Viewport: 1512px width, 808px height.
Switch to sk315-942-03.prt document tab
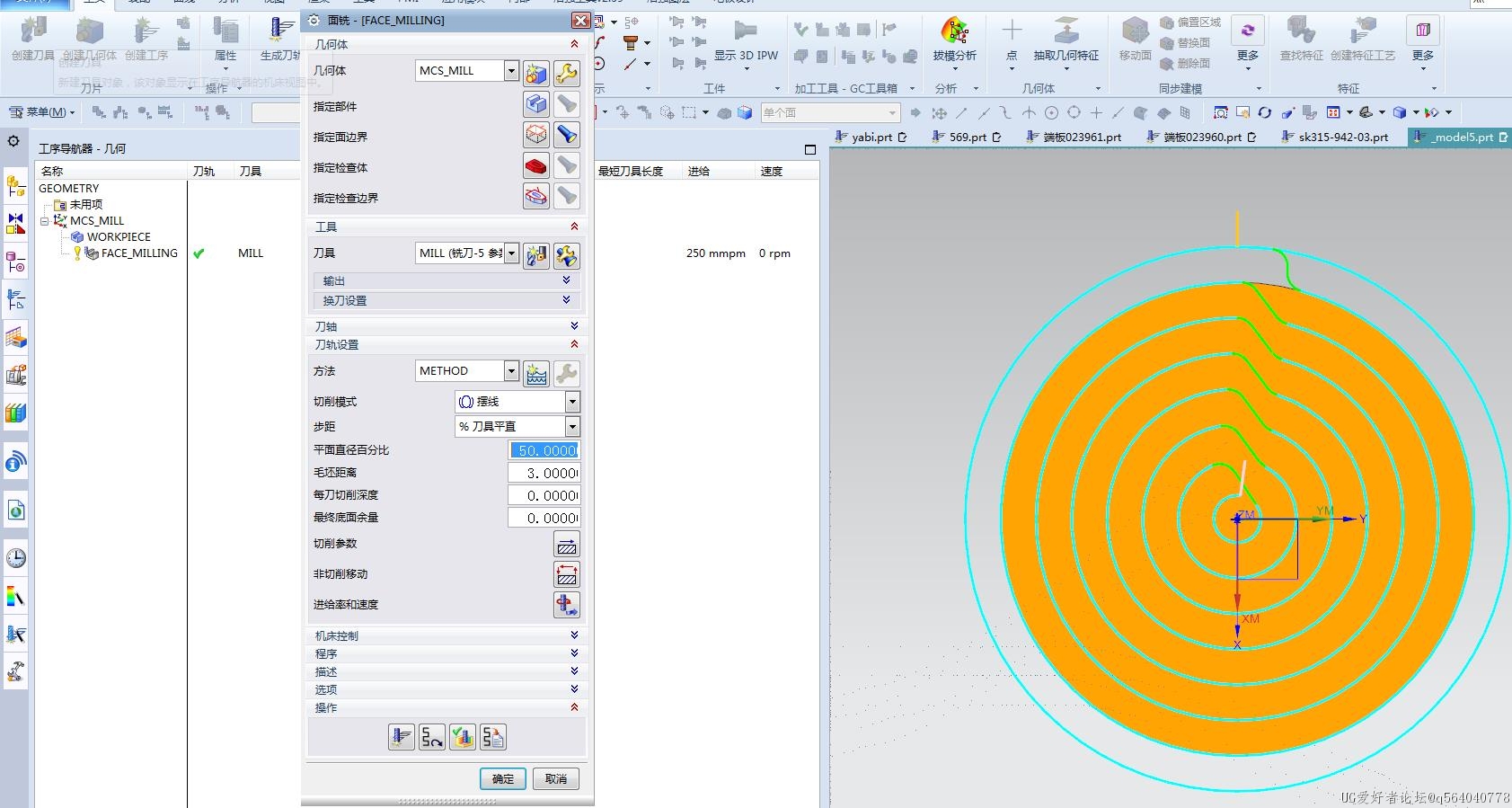point(1335,137)
